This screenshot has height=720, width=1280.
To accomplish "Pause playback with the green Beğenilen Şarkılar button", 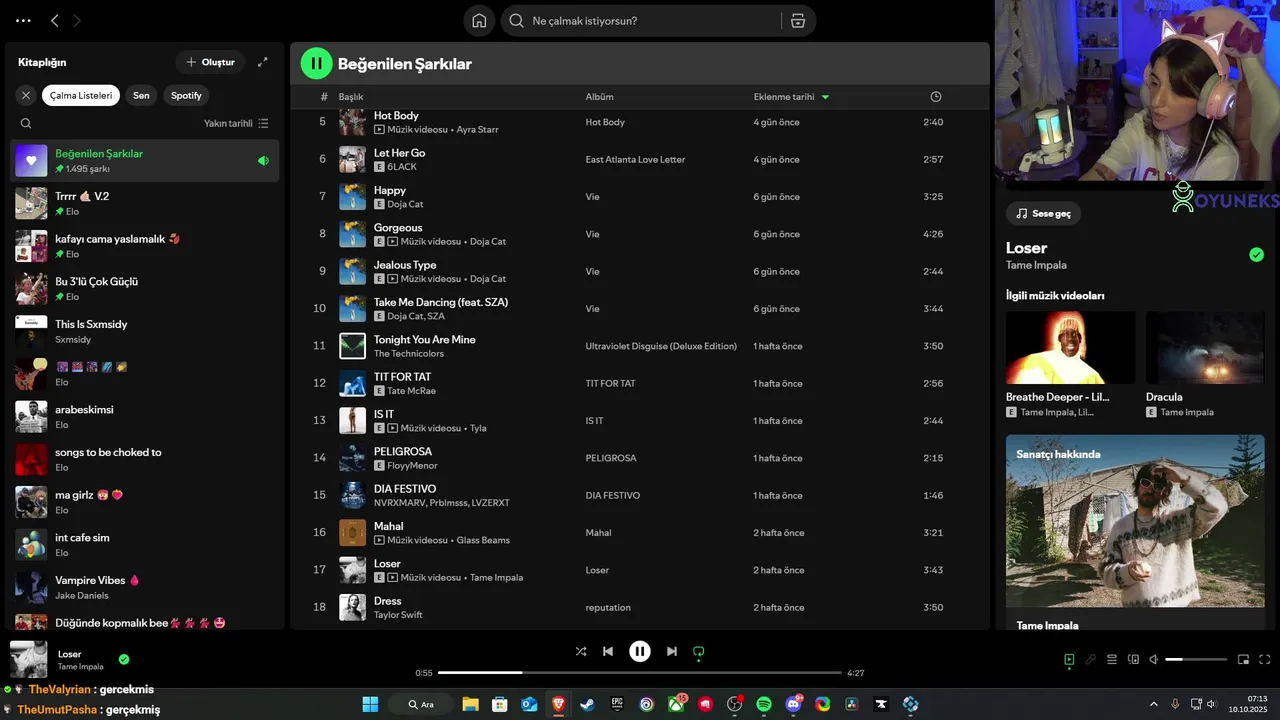I will click(316, 64).
